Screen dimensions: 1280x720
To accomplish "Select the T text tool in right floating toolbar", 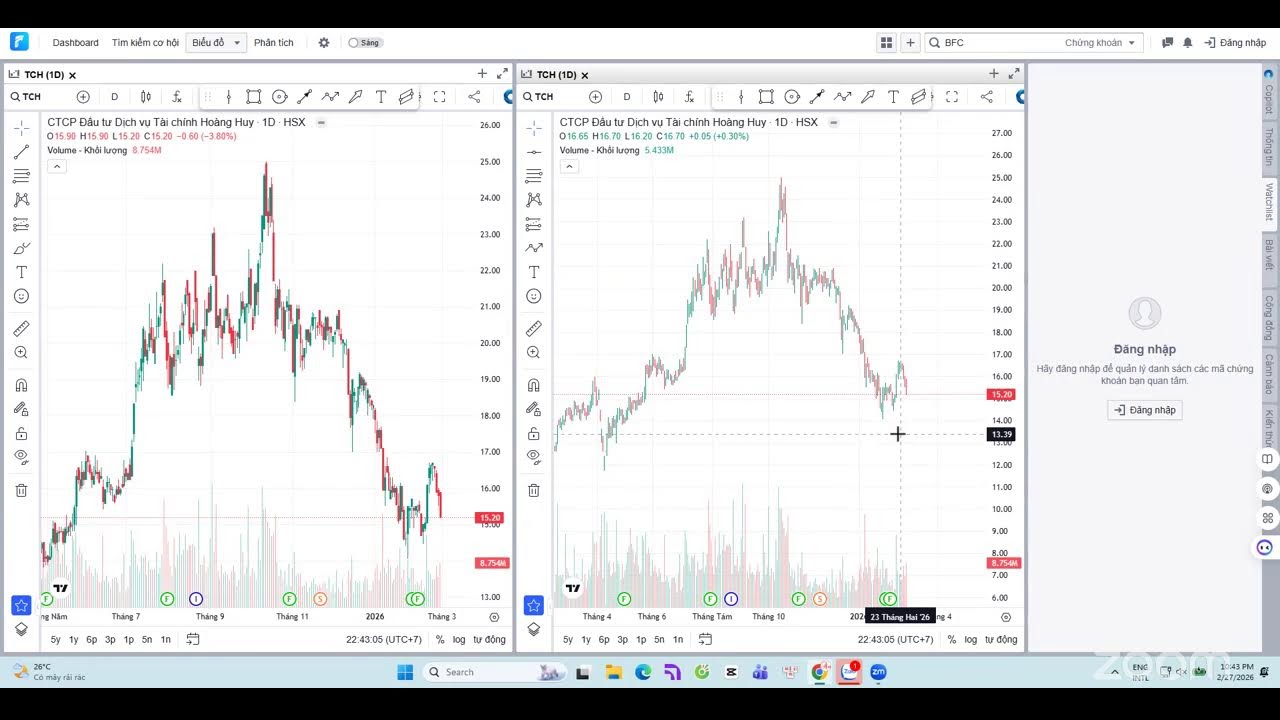I will pos(893,97).
